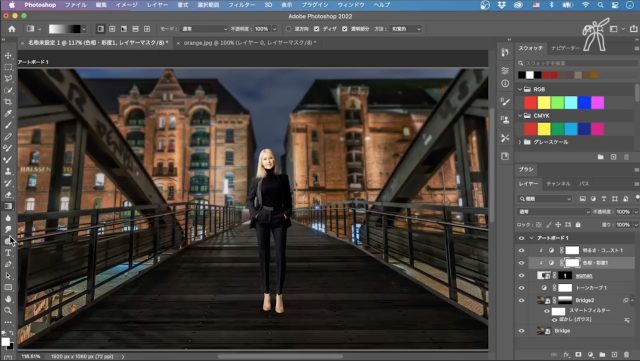The width and height of the screenshot is (640, 361).
Task: Open the 方法 method dropdown
Action: tap(406, 29)
